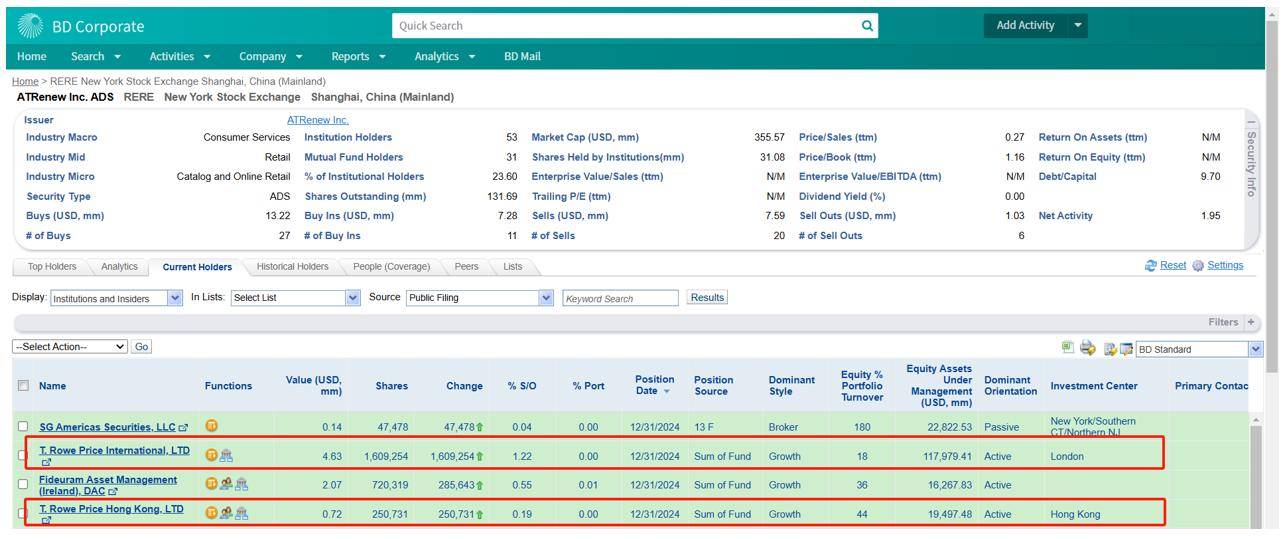1286x539 pixels.
Task: Expand the Search menu
Action: tap(96, 56)
